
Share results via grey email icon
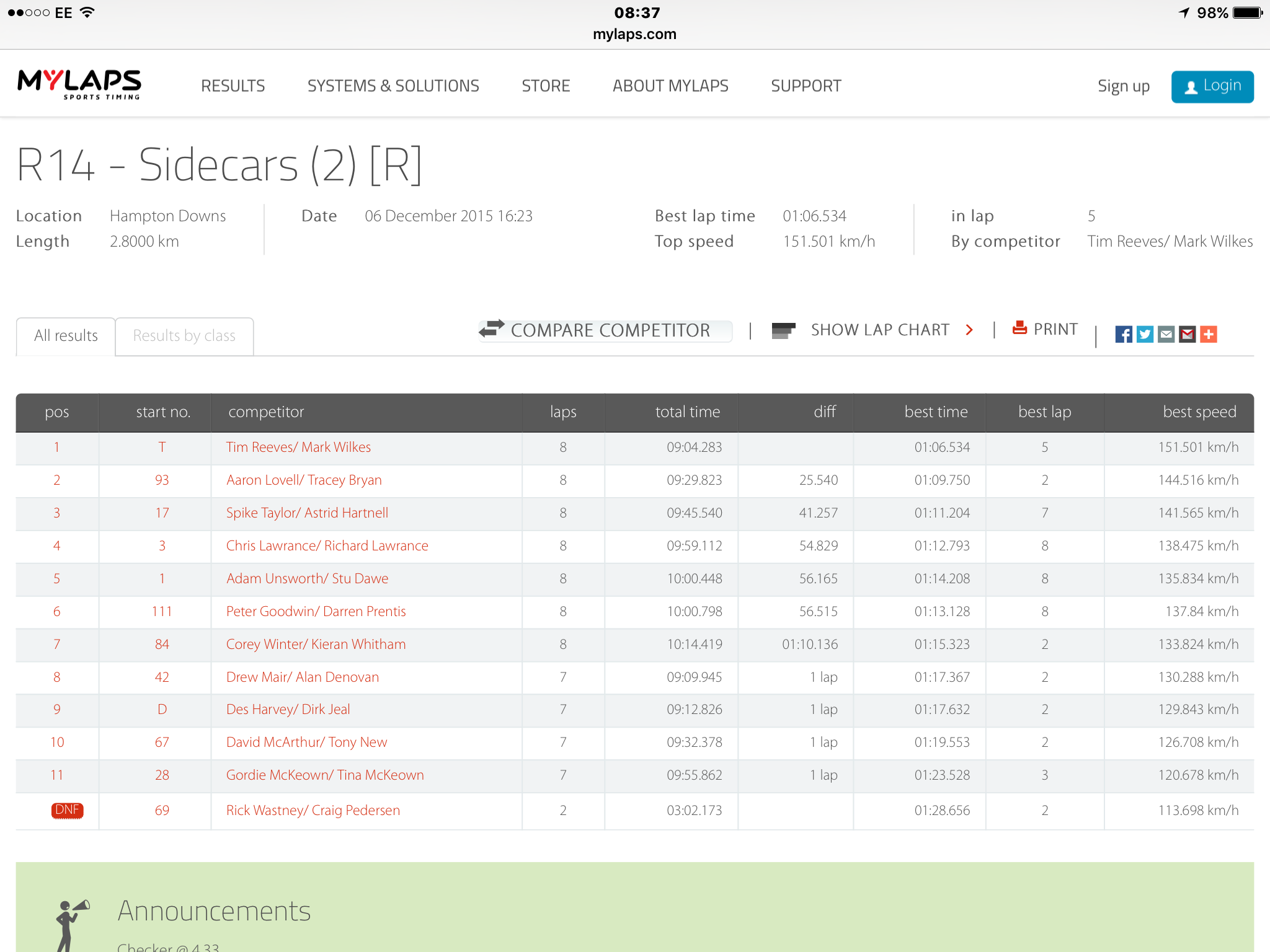pos(1166,335)
